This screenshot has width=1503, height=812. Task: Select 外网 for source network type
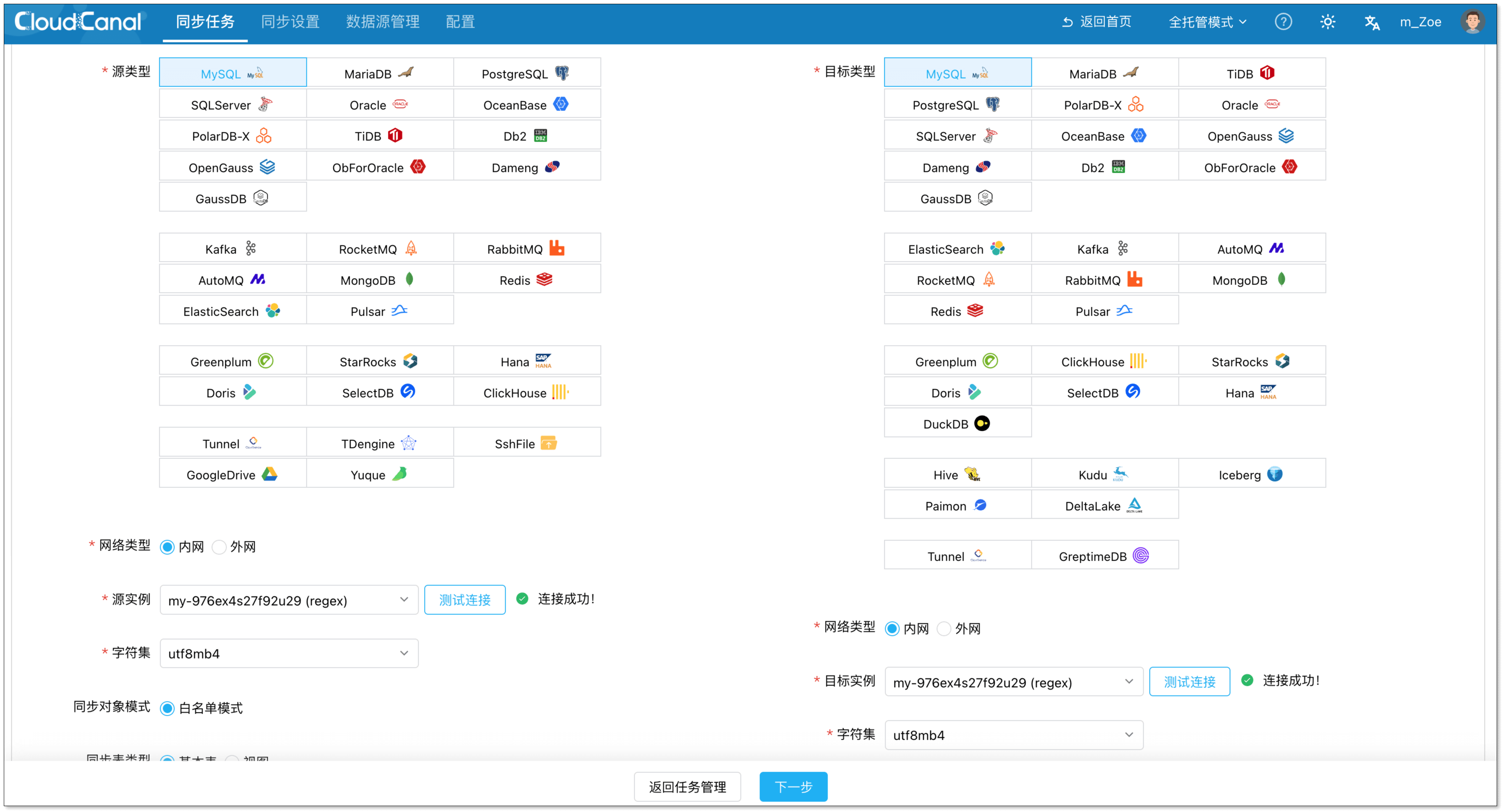click(219, 547)
